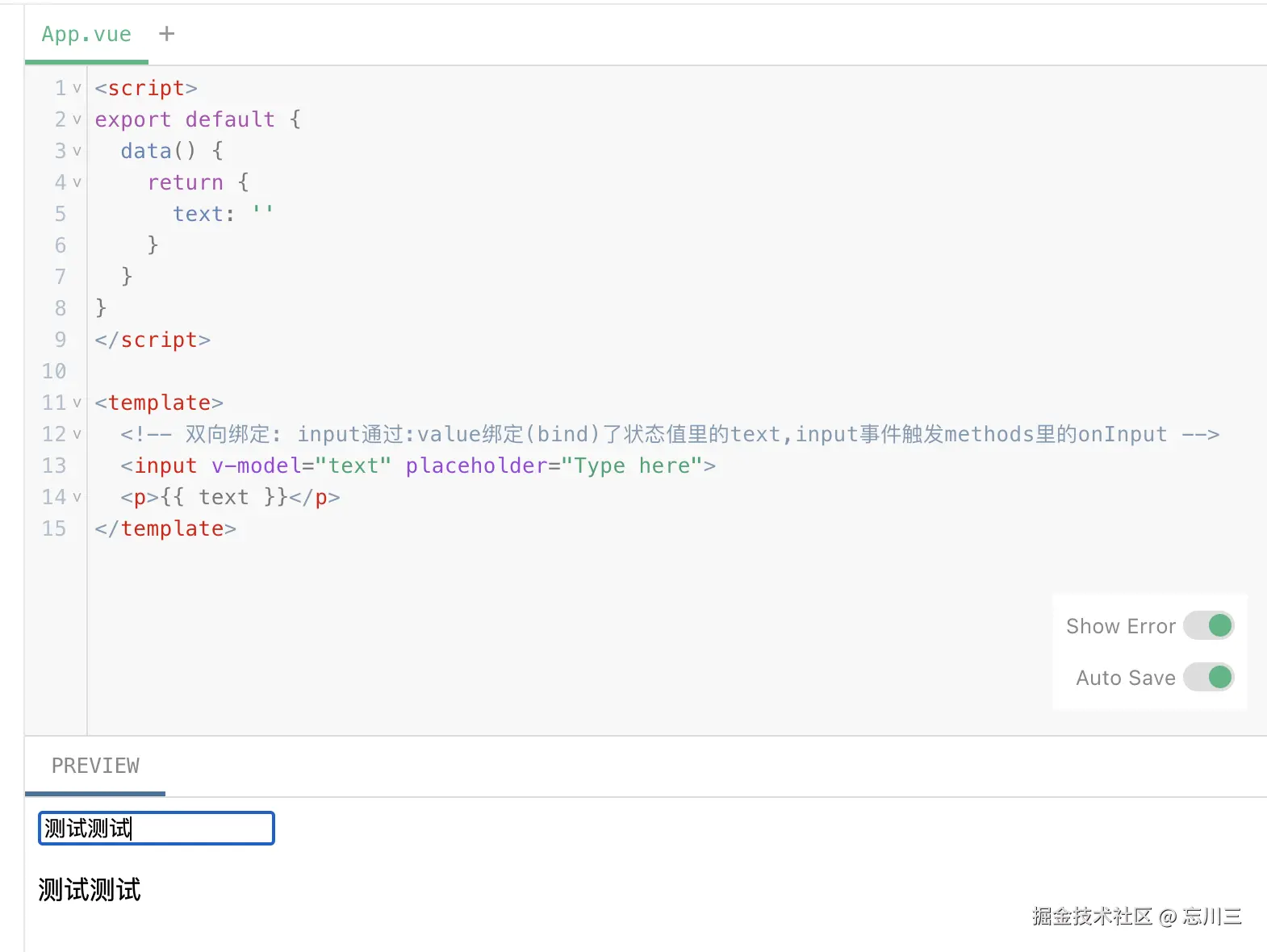Fold the comment on line 12

pos(77,434)
